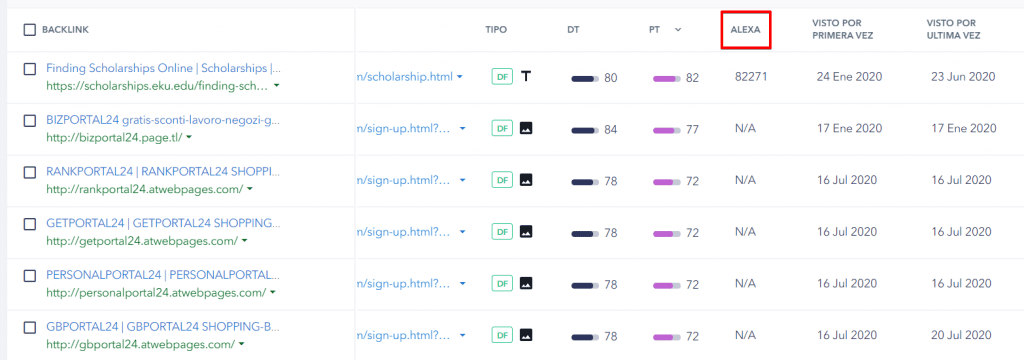
Task: Click the PT bar showing 82
Action: tap(667, 78)
